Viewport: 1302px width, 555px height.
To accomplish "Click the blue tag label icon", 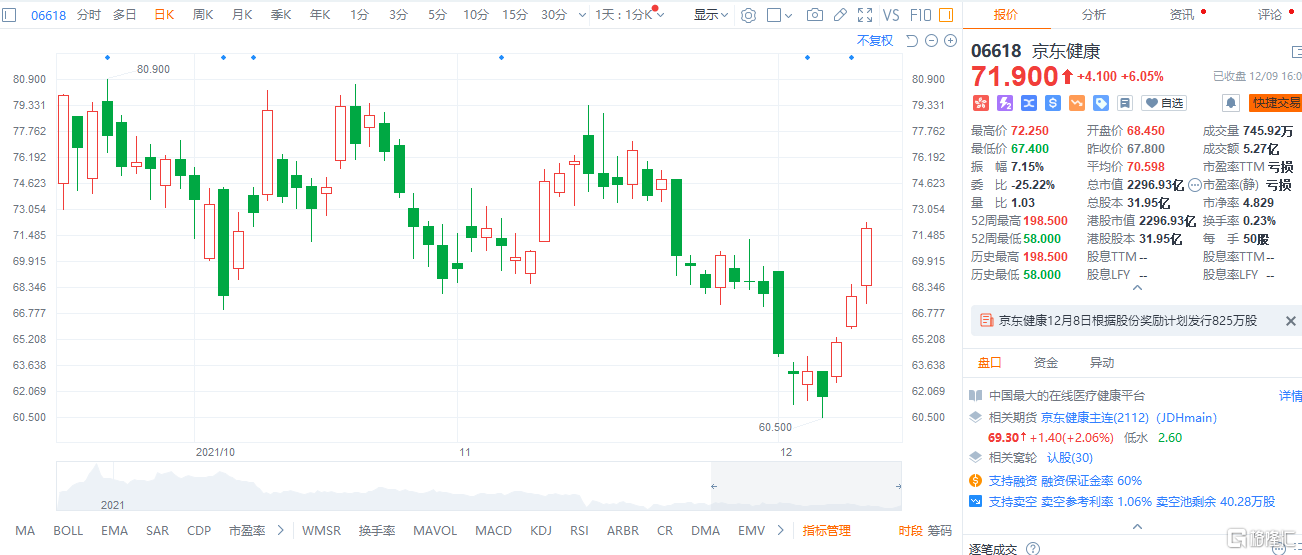I will 1100,103.
